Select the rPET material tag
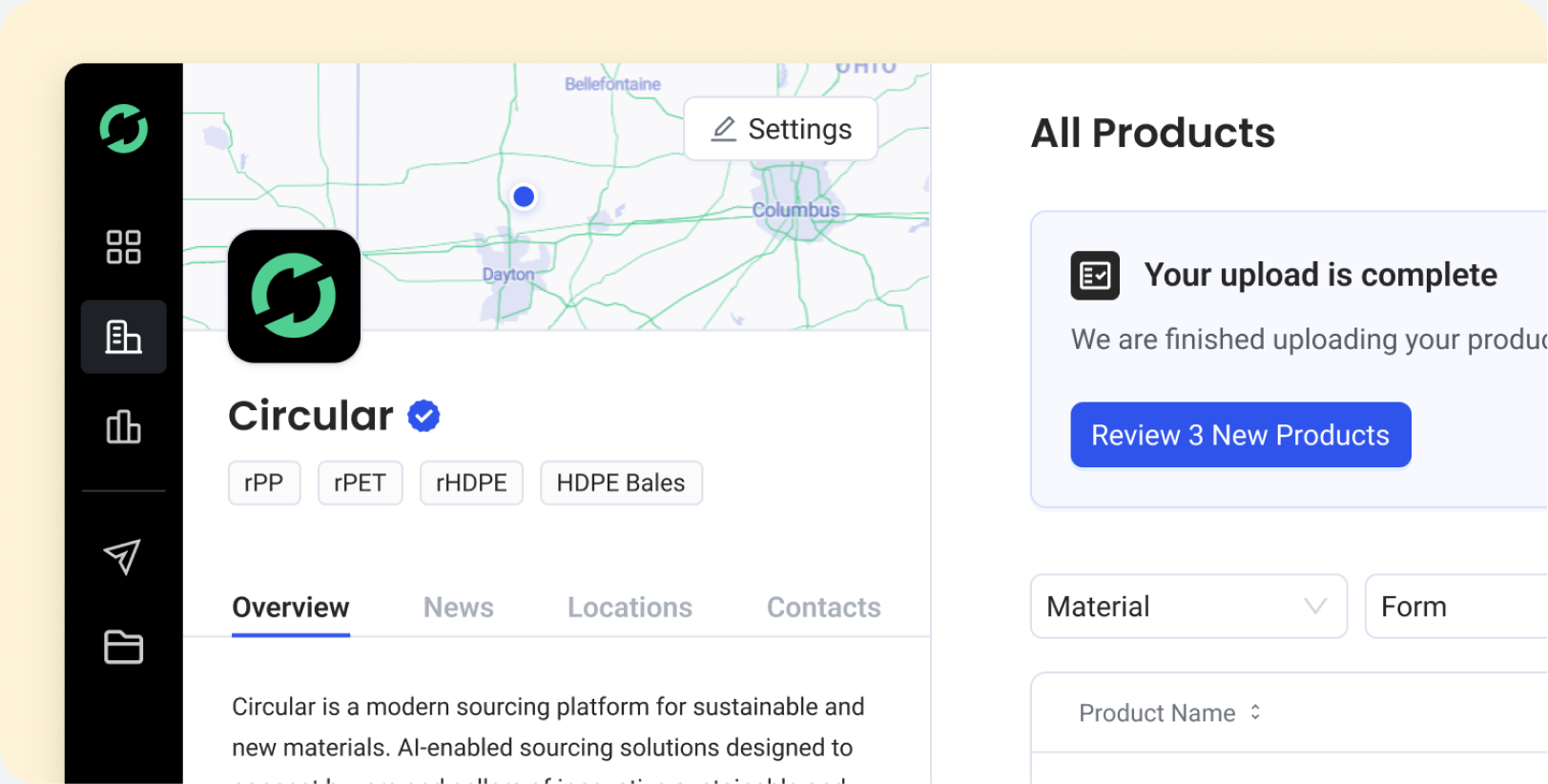Screen dimensions: 1548x784 pyautogui.click(x=360, y=483)
